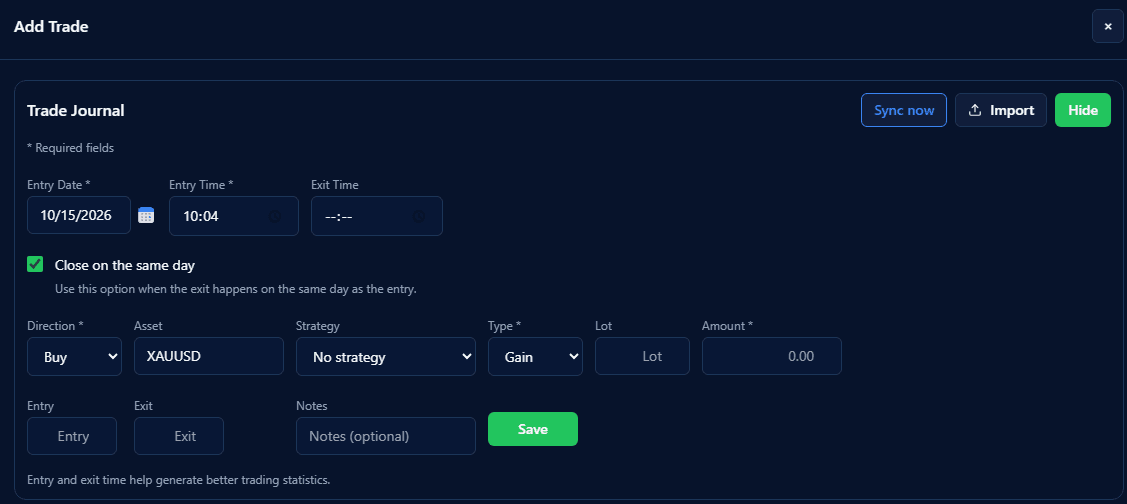Click the Lot input field
Image resolution: width=1127 pixels, height=504 pixels.
click(x=643, y=356)
